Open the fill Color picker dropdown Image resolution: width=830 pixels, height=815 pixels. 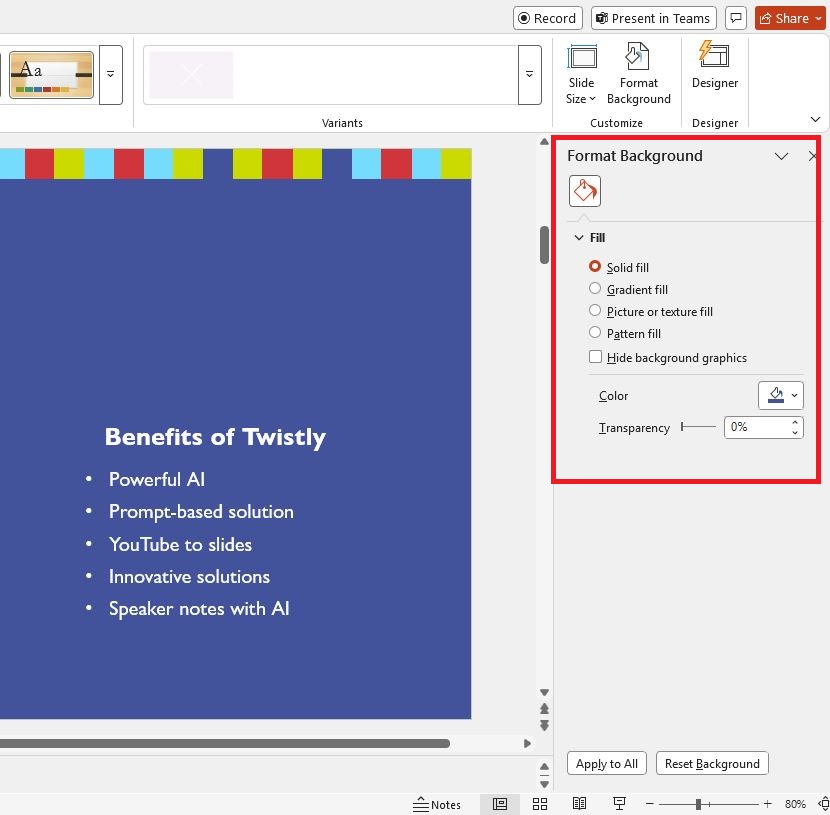click(781, 395)
